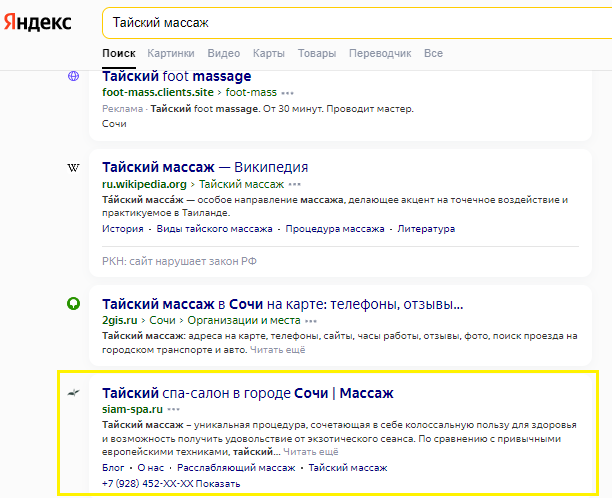Click the globe favicon of foot-mass result
Image resolution: width=612 pixels, height=498 pixels.
click(73, 77)
